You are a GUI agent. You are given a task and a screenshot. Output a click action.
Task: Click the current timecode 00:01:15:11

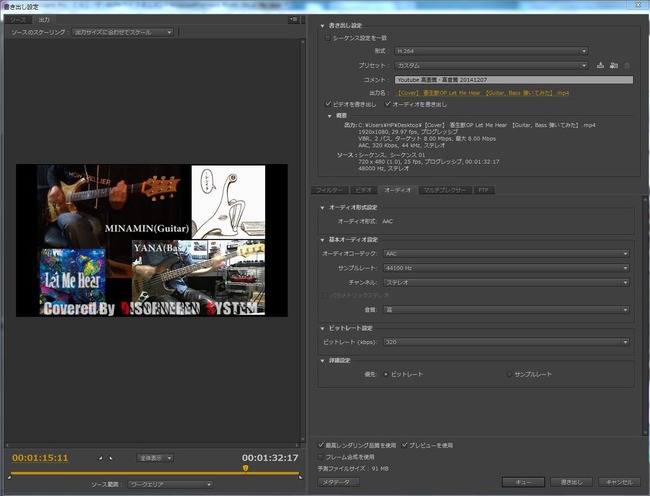(40, 458)
